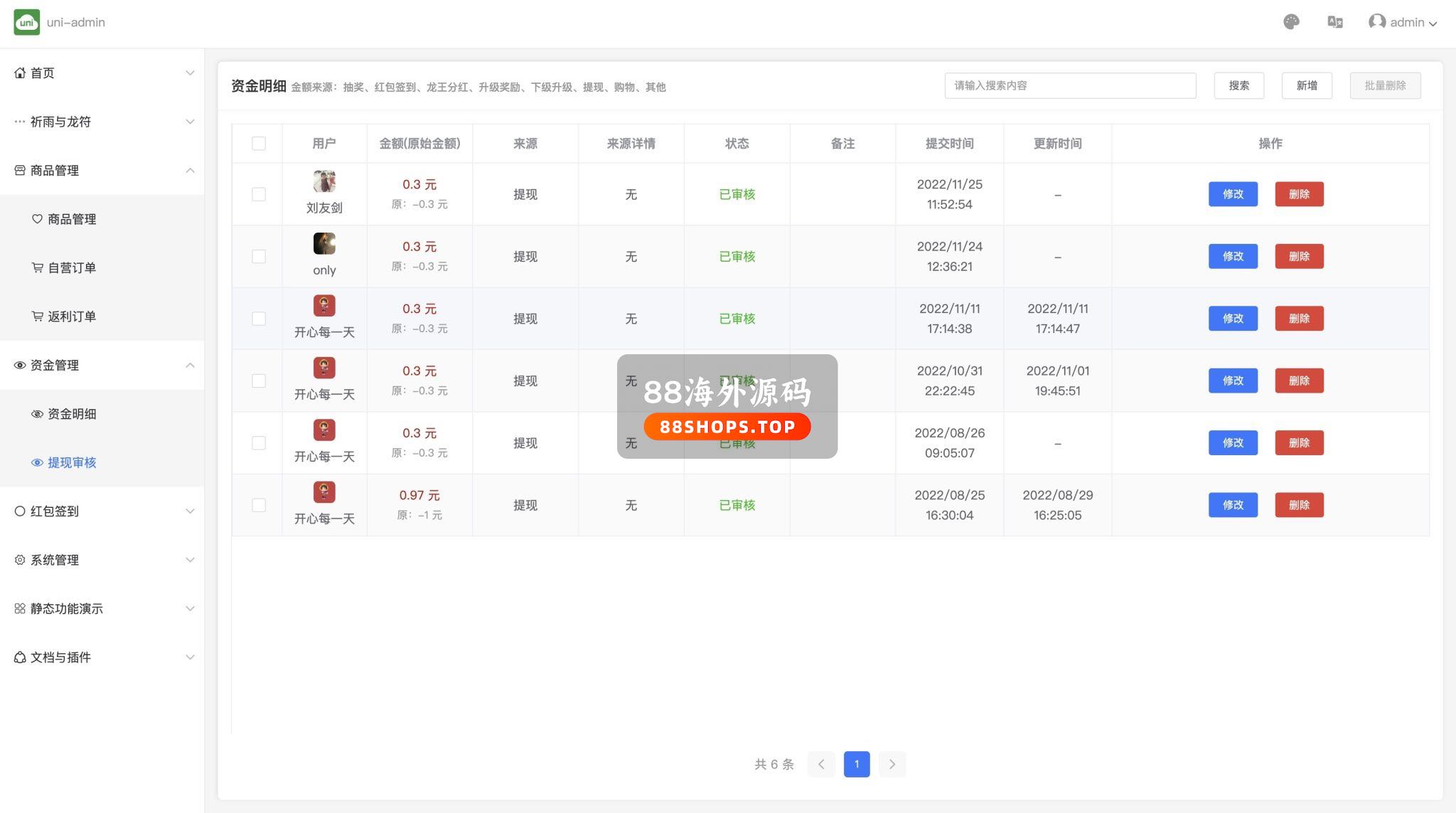Click the admin user avatar icon
Viewport: 1456px width, 813px height.
1376,22
